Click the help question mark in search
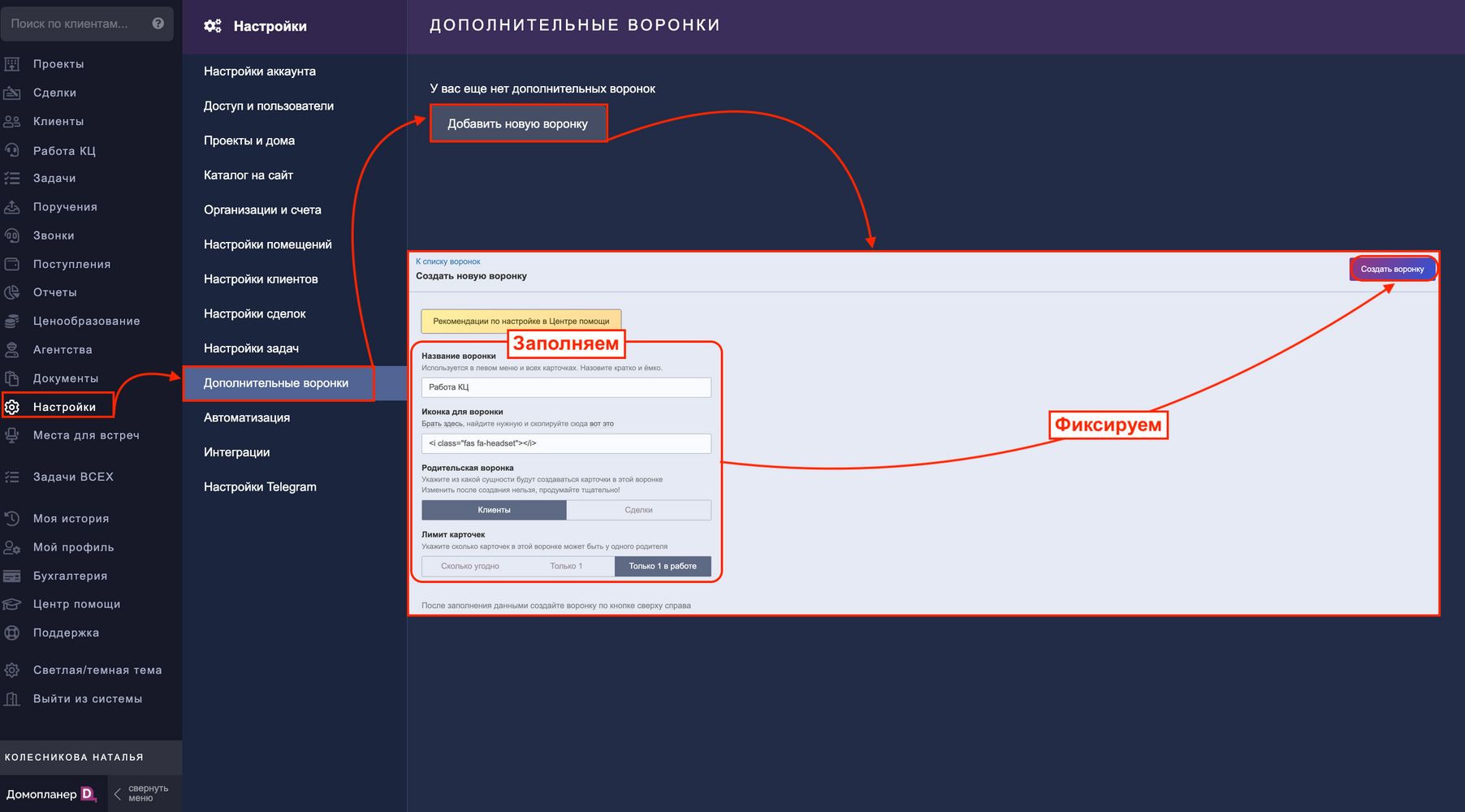Screen dimensions: 1465x812 158,24
